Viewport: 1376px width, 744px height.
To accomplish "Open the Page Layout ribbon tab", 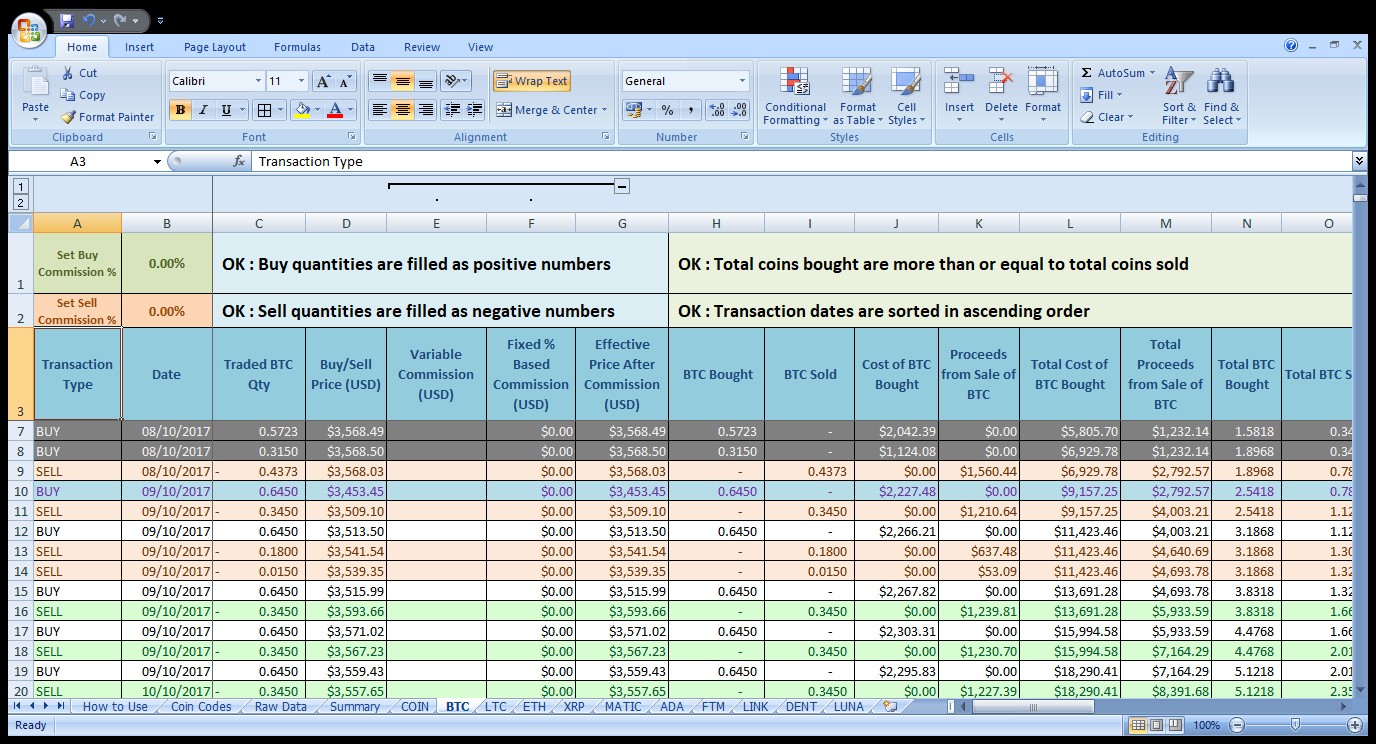I will pyautogui.click(x=215, y=47).
